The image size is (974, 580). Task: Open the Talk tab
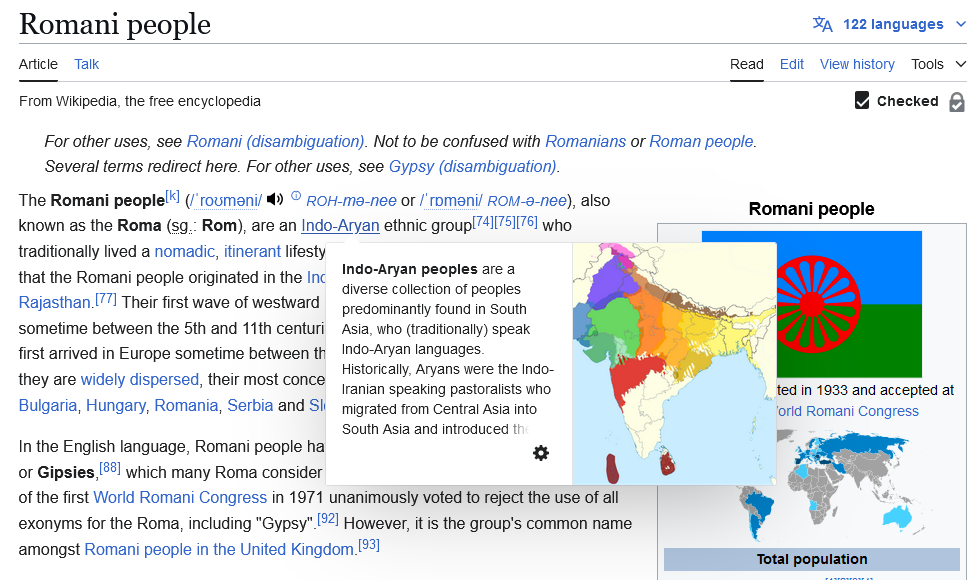(x=86, y=64)
